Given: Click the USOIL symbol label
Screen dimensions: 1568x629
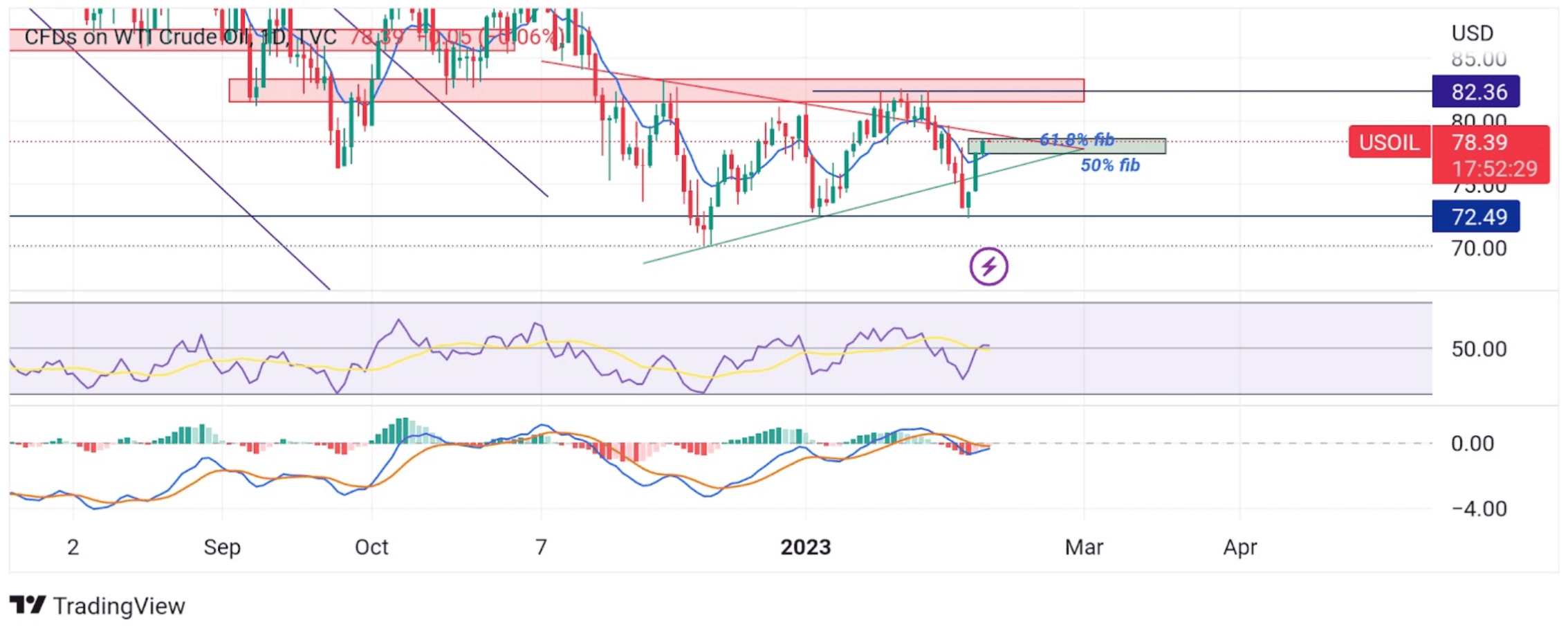Looking at the screenshot, I should click(x=1390, y=142).
